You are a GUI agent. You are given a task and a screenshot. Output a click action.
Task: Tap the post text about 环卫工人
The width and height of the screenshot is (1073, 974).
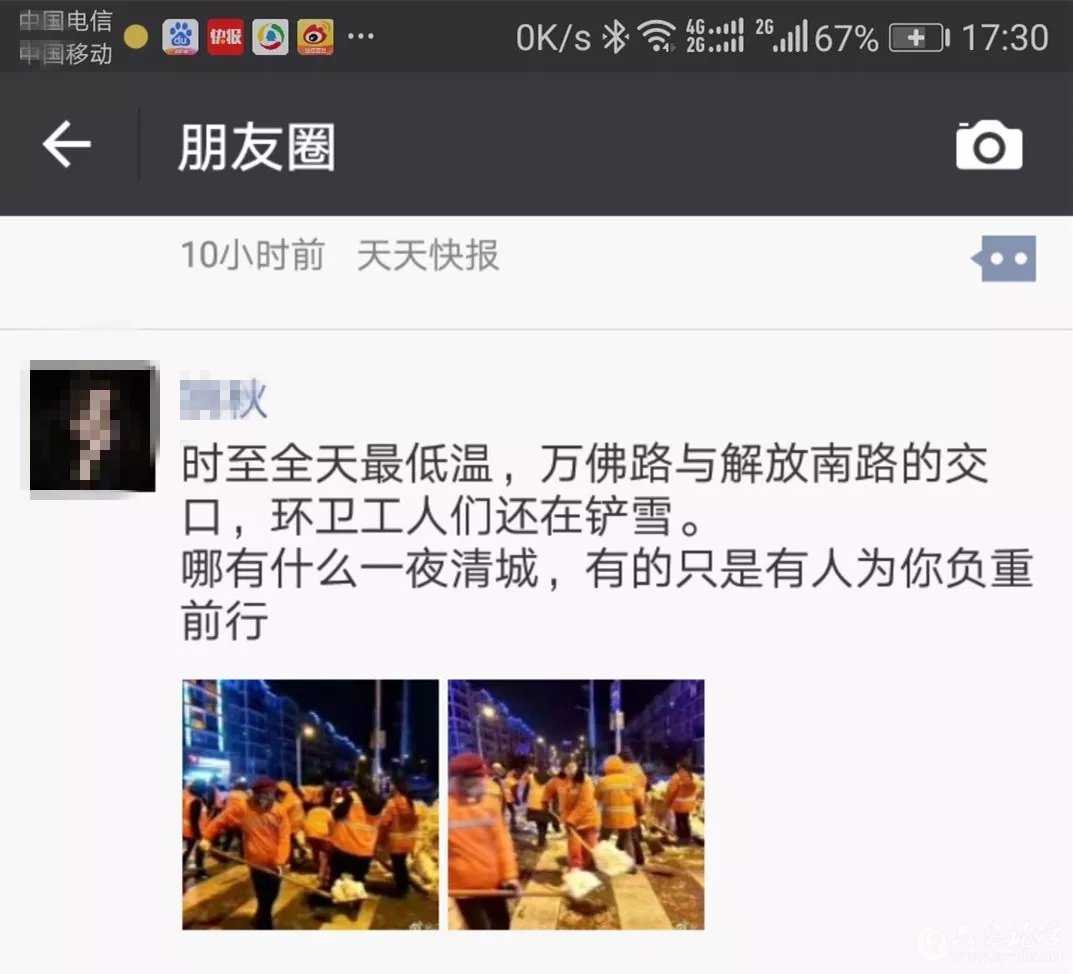coord(608,542)
